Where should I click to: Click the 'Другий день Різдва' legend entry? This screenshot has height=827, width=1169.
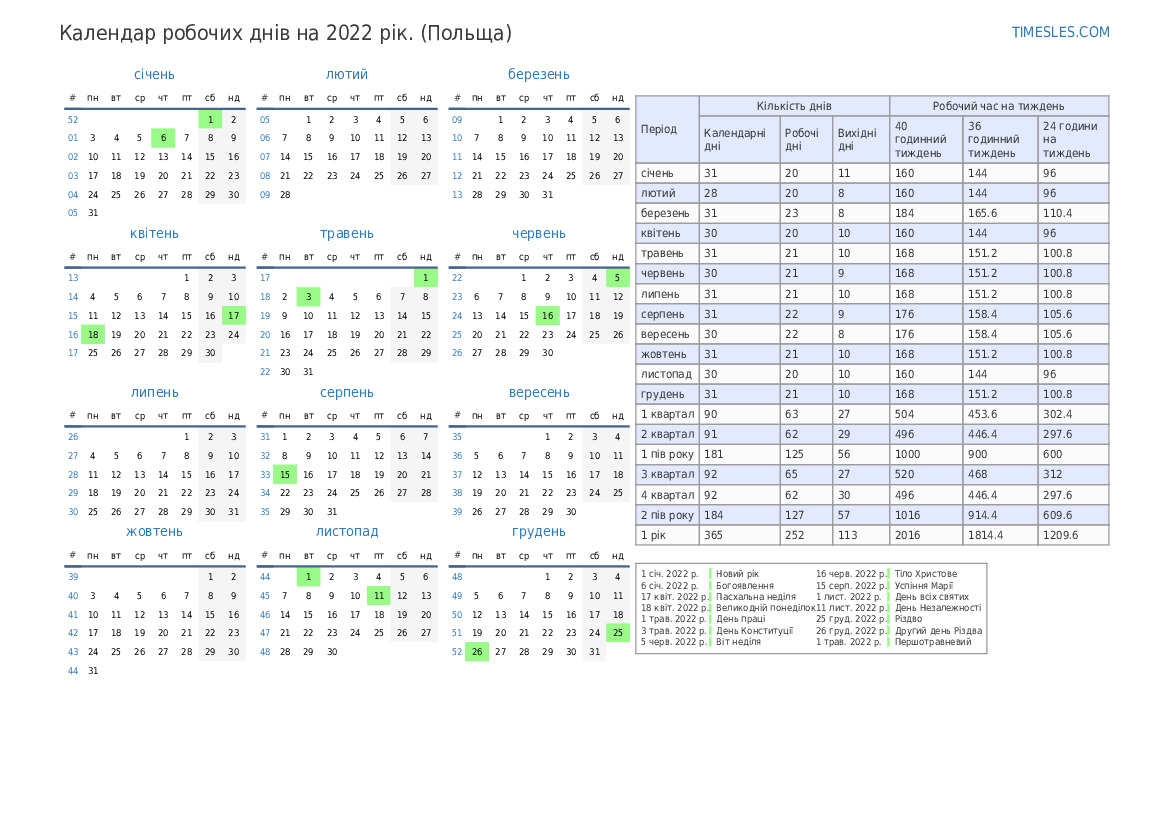pyautogui.click(x=939, y=631)
